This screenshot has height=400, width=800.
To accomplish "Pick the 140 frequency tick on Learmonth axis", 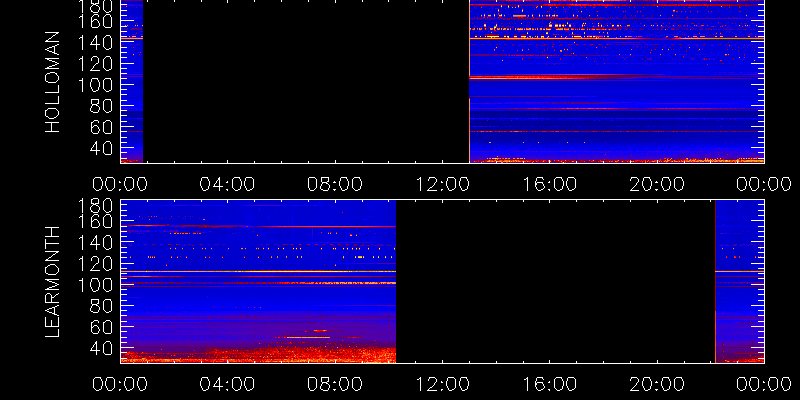I will click(x=96, y=243).
